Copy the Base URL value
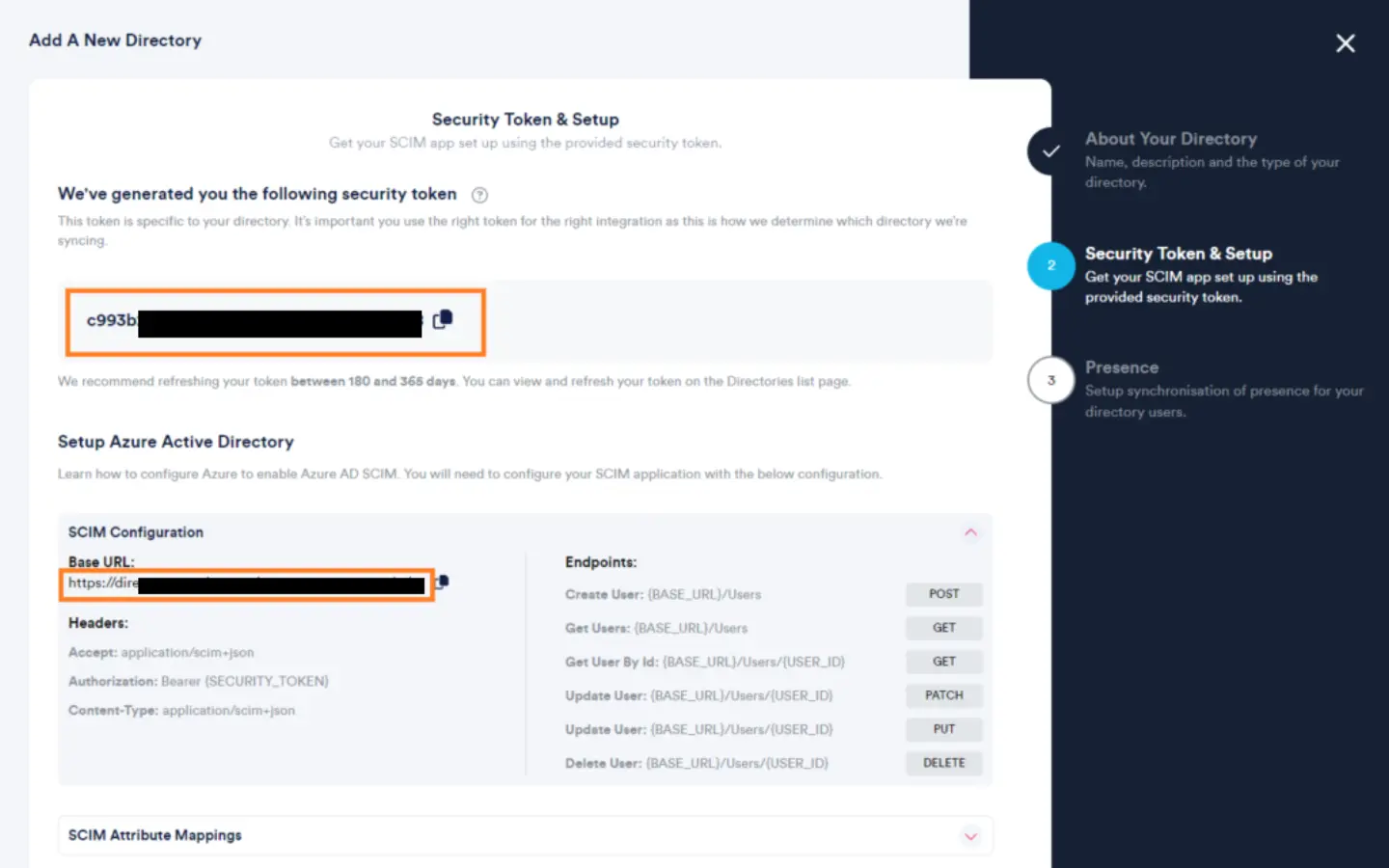This screenshot has width=1389, height=868. pyautogui.click(x=442, y=582)
